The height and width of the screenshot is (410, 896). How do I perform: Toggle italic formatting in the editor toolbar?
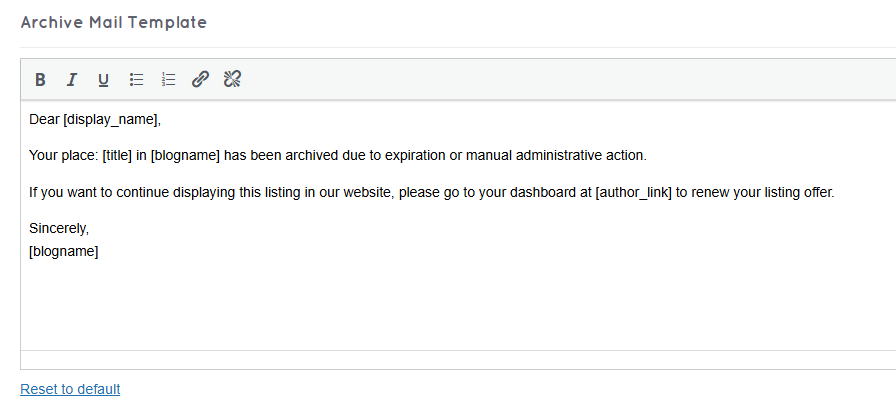point(71,80)
